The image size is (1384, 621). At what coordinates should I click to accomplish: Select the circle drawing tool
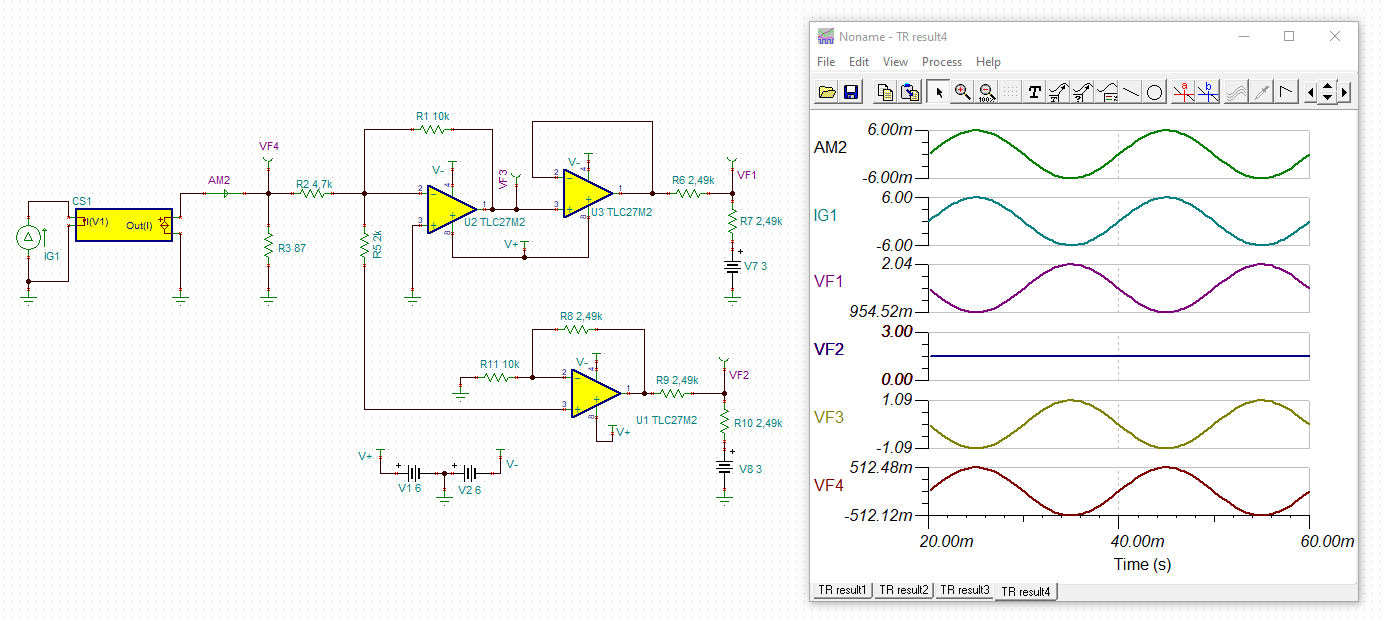pos(1154,92)
